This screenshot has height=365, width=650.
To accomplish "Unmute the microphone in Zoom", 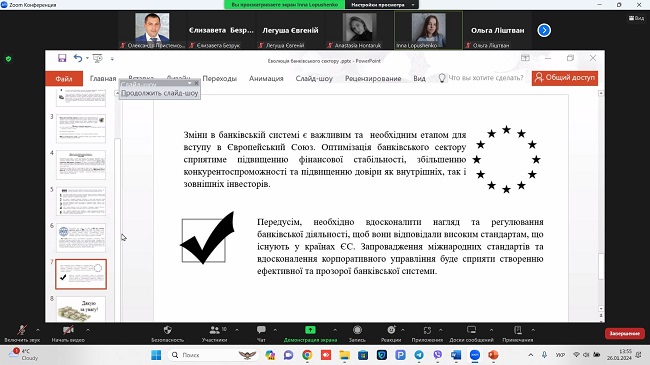I will click(22, 330).
